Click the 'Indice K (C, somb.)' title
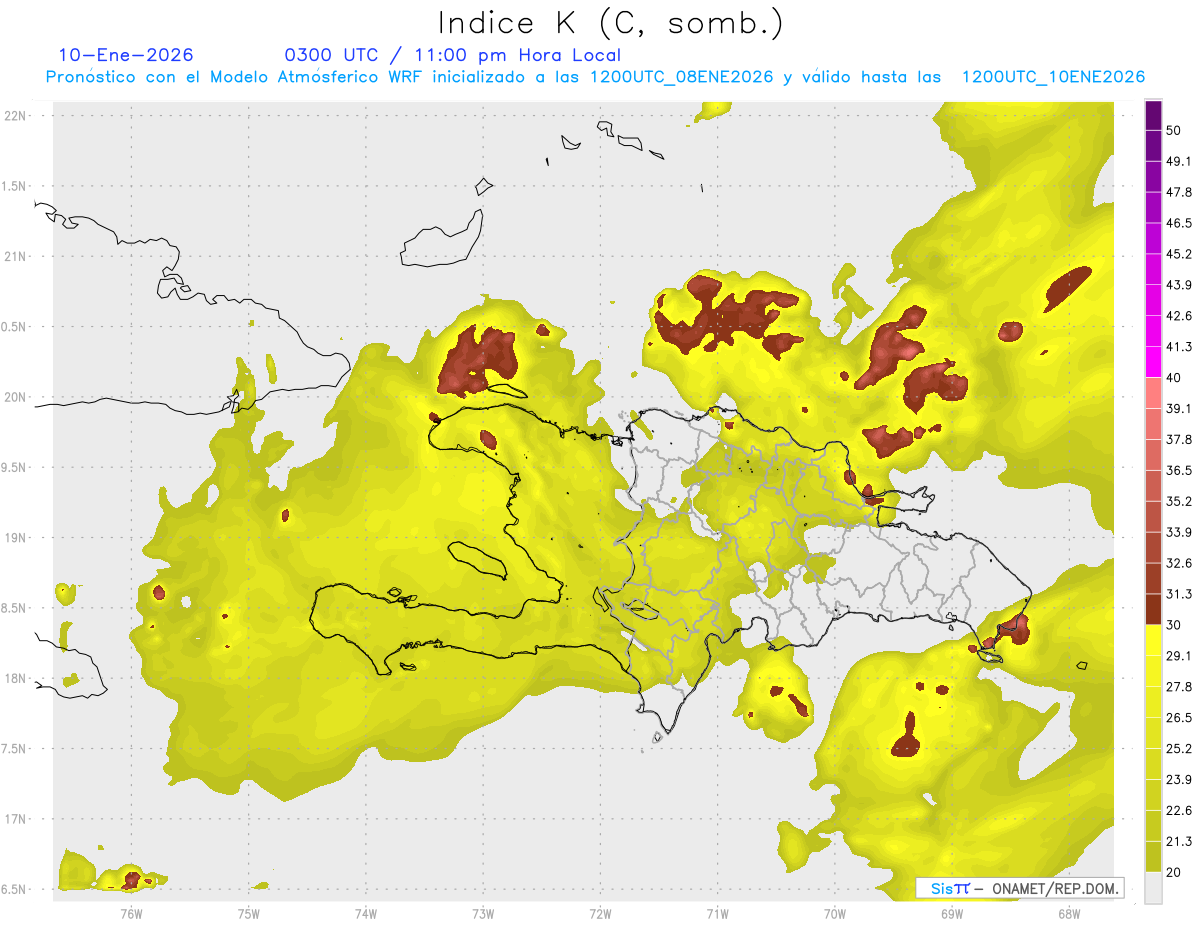 click(x=610, y=23)
